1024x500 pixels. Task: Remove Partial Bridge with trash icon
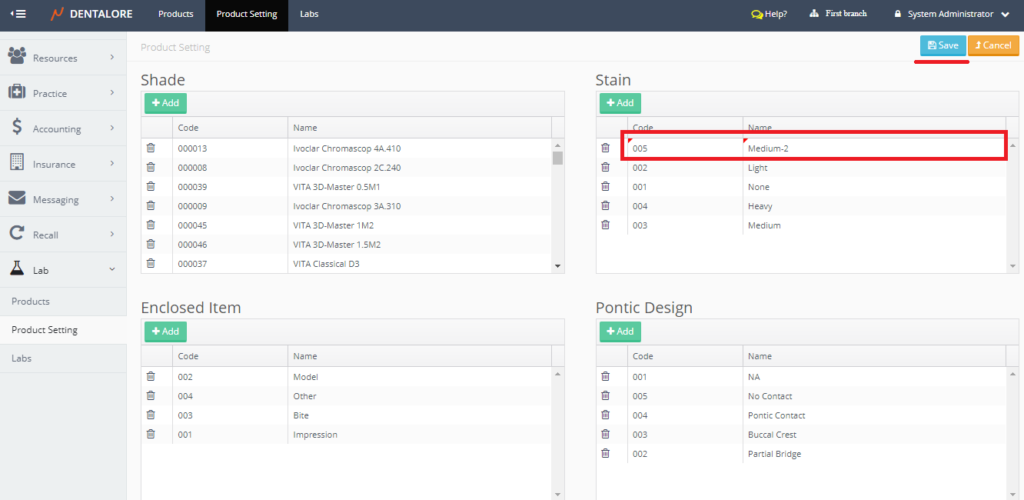[605, 454]
